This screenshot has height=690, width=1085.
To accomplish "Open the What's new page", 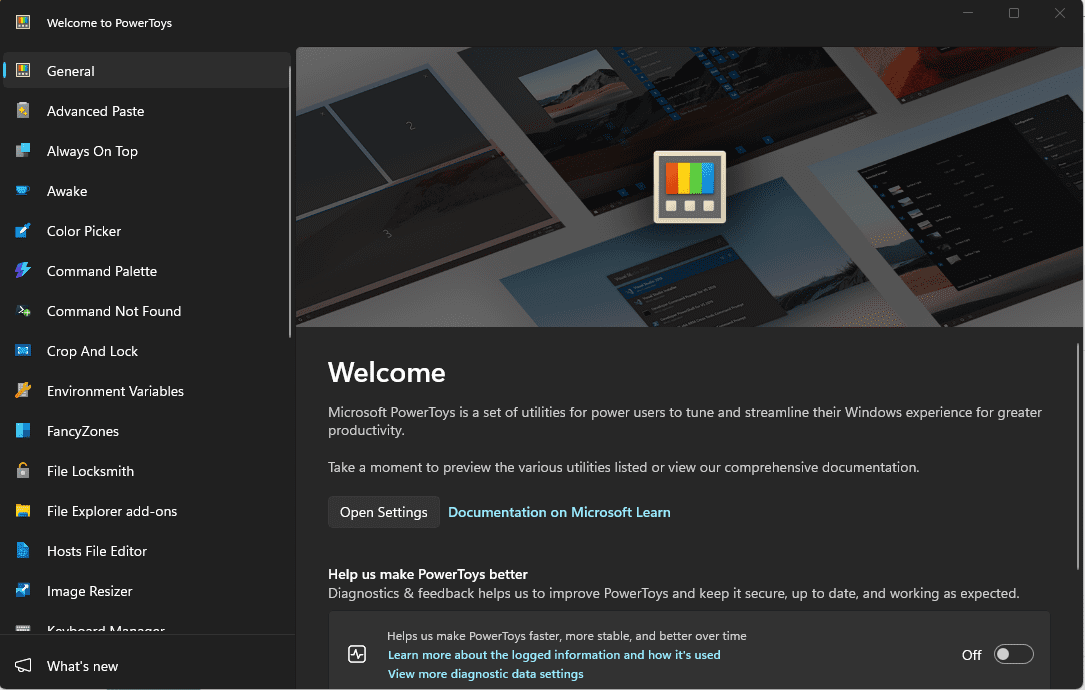I will coord(147,666).
